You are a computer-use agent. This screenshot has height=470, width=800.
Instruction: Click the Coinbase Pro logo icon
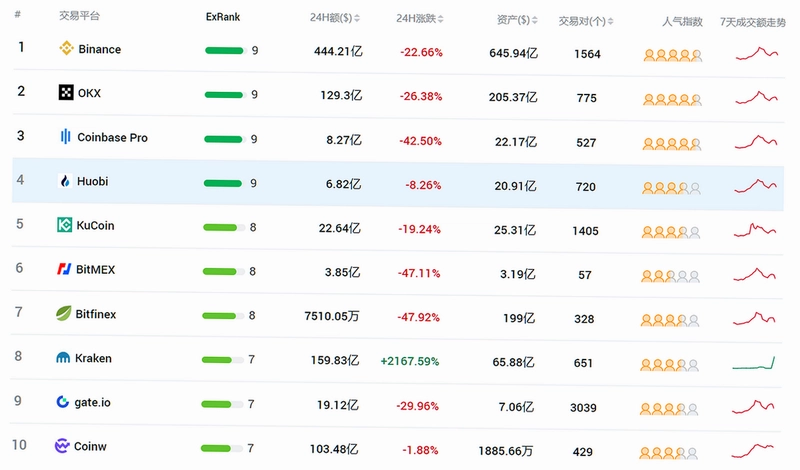pyautogui.click(x=65, y=136)
